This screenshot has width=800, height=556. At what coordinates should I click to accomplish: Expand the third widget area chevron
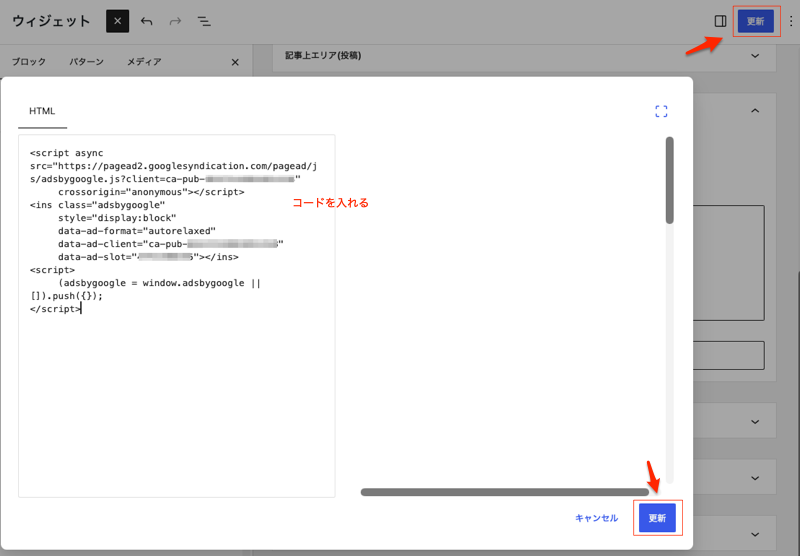point(755,422)
